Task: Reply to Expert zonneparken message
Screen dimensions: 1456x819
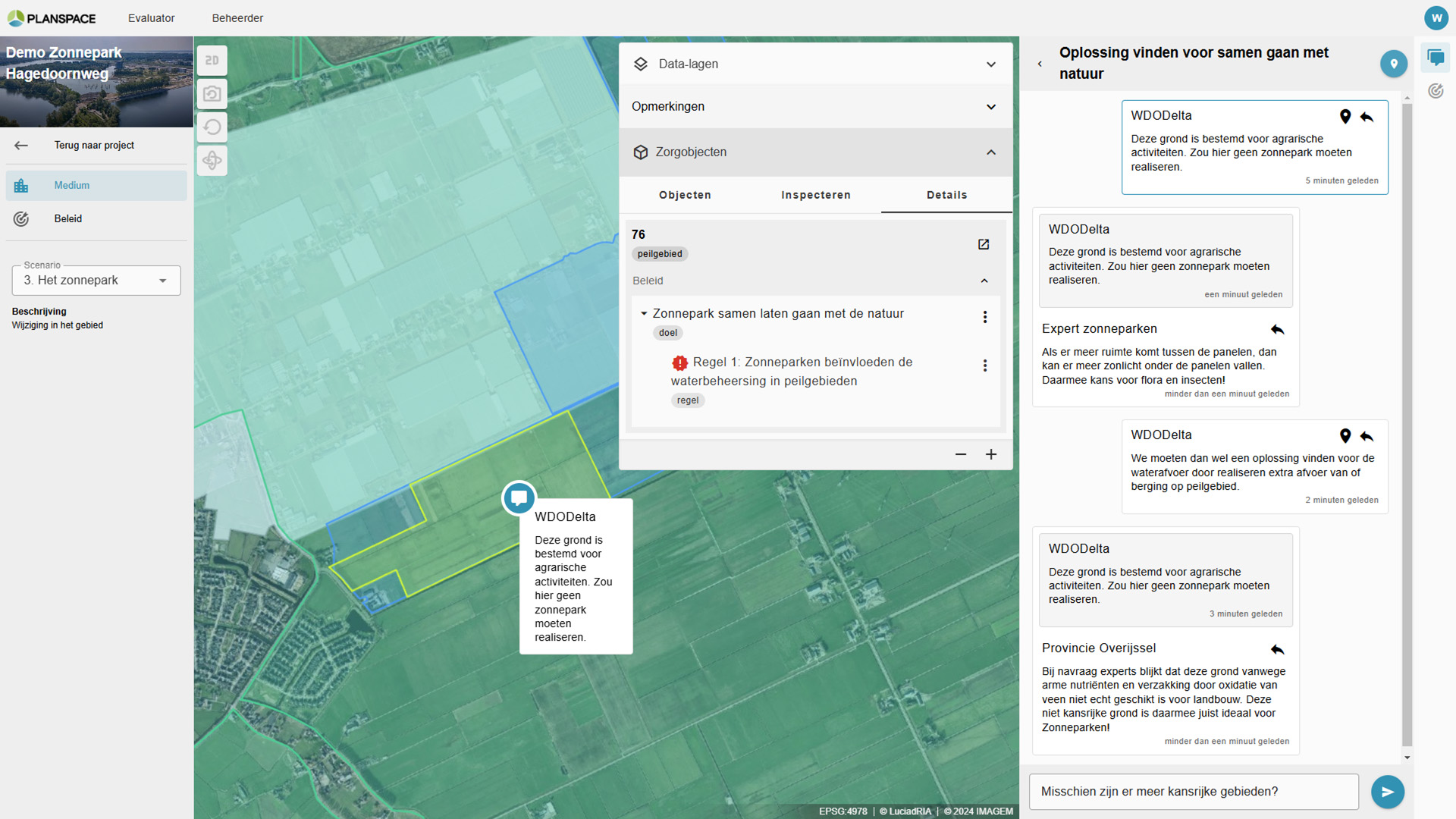Action: [1277, 329]
